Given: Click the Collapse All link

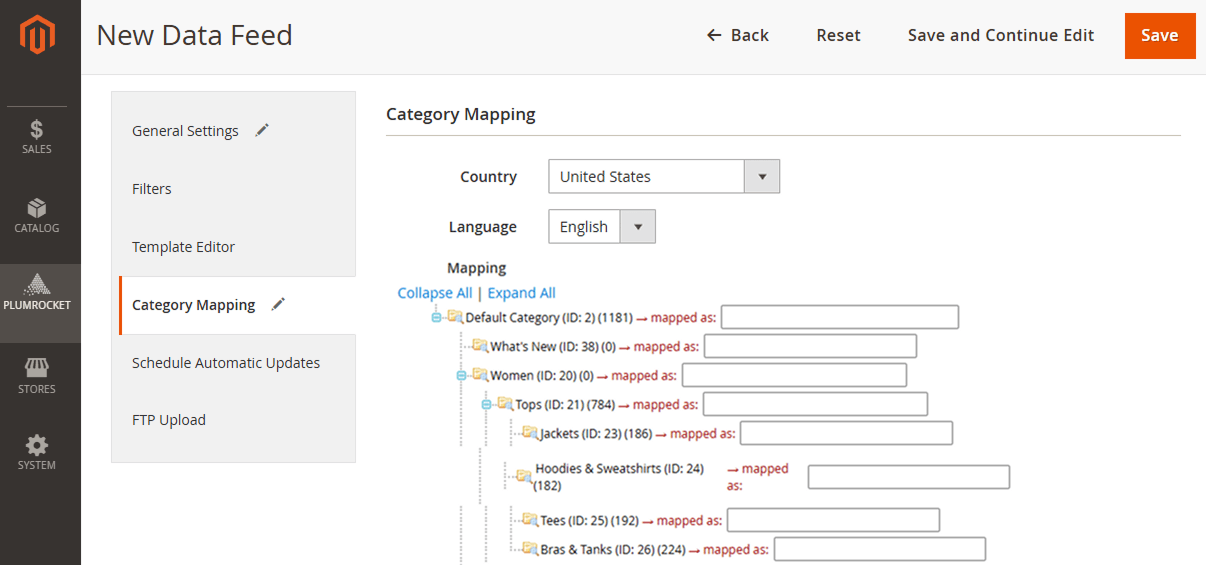Looking at the screenshot, I should pyautogui.click(x=435, y=293).
